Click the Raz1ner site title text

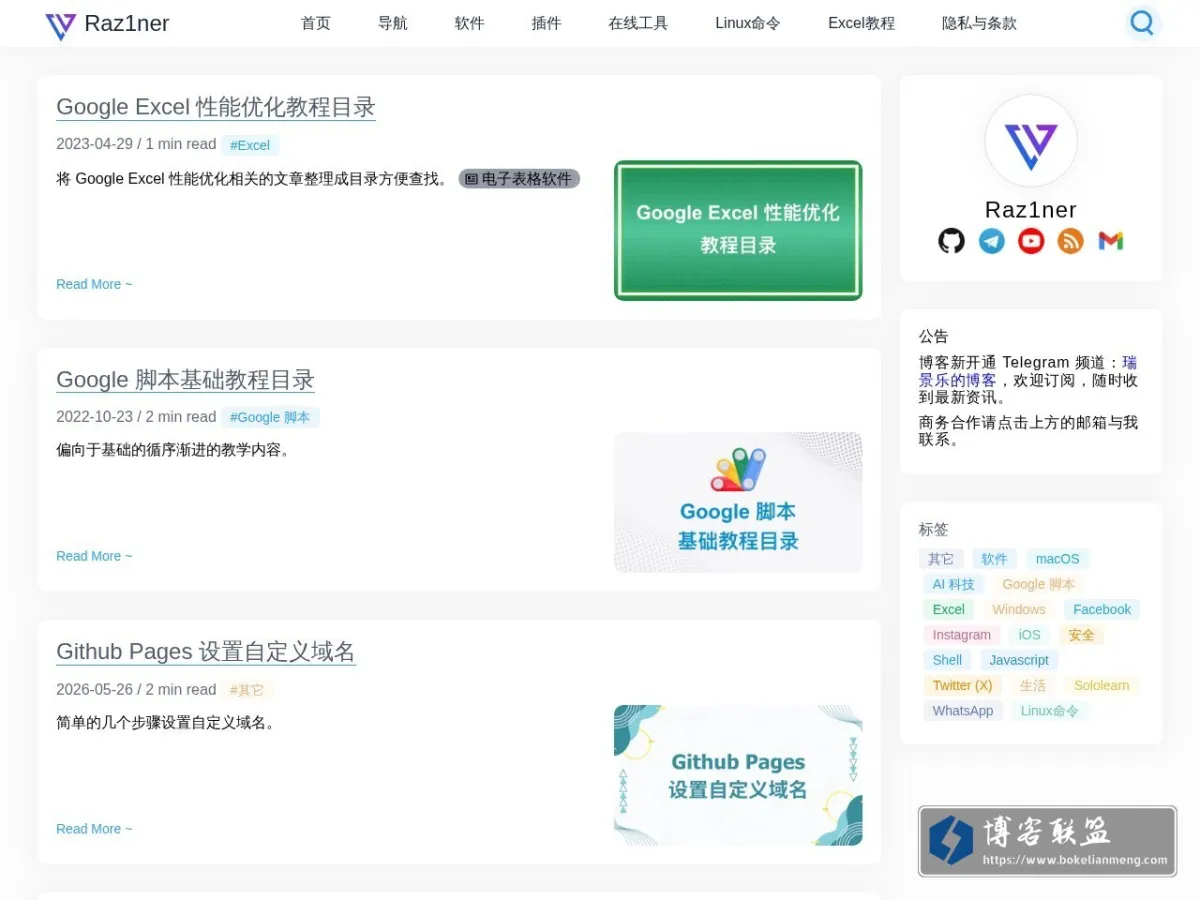click(x=127, y=24)
